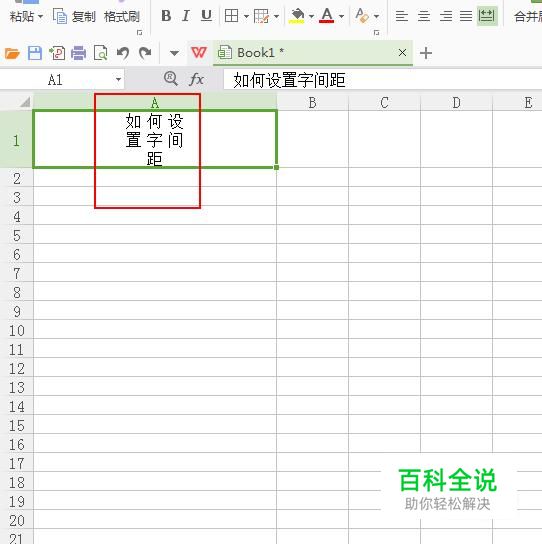Image resolution: width=542 pixels, height=544 pixels.
Task: Click export to PDF icon
Action: tap(57, 53)
